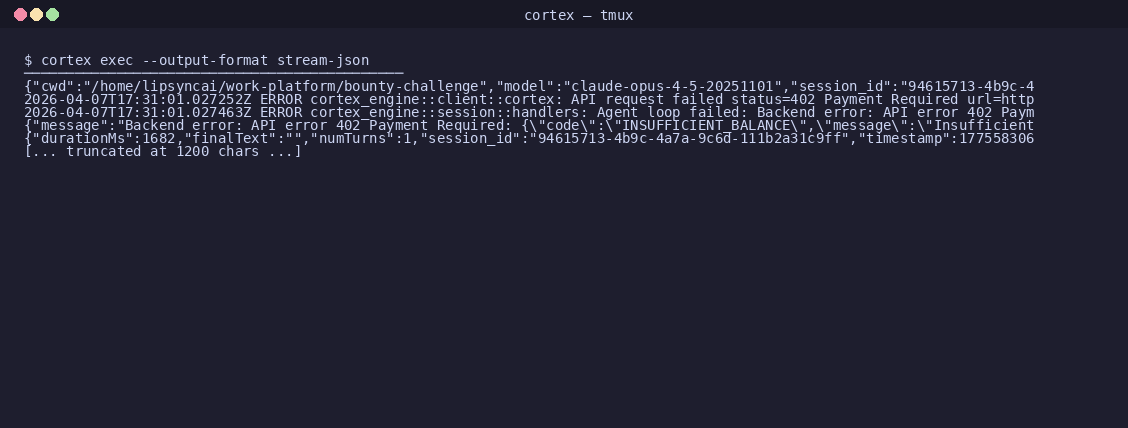This screenshot has width=1128, height=428.
Task: Click 'cortex_engine::client::cortex' module text
Action: point(433,99)
